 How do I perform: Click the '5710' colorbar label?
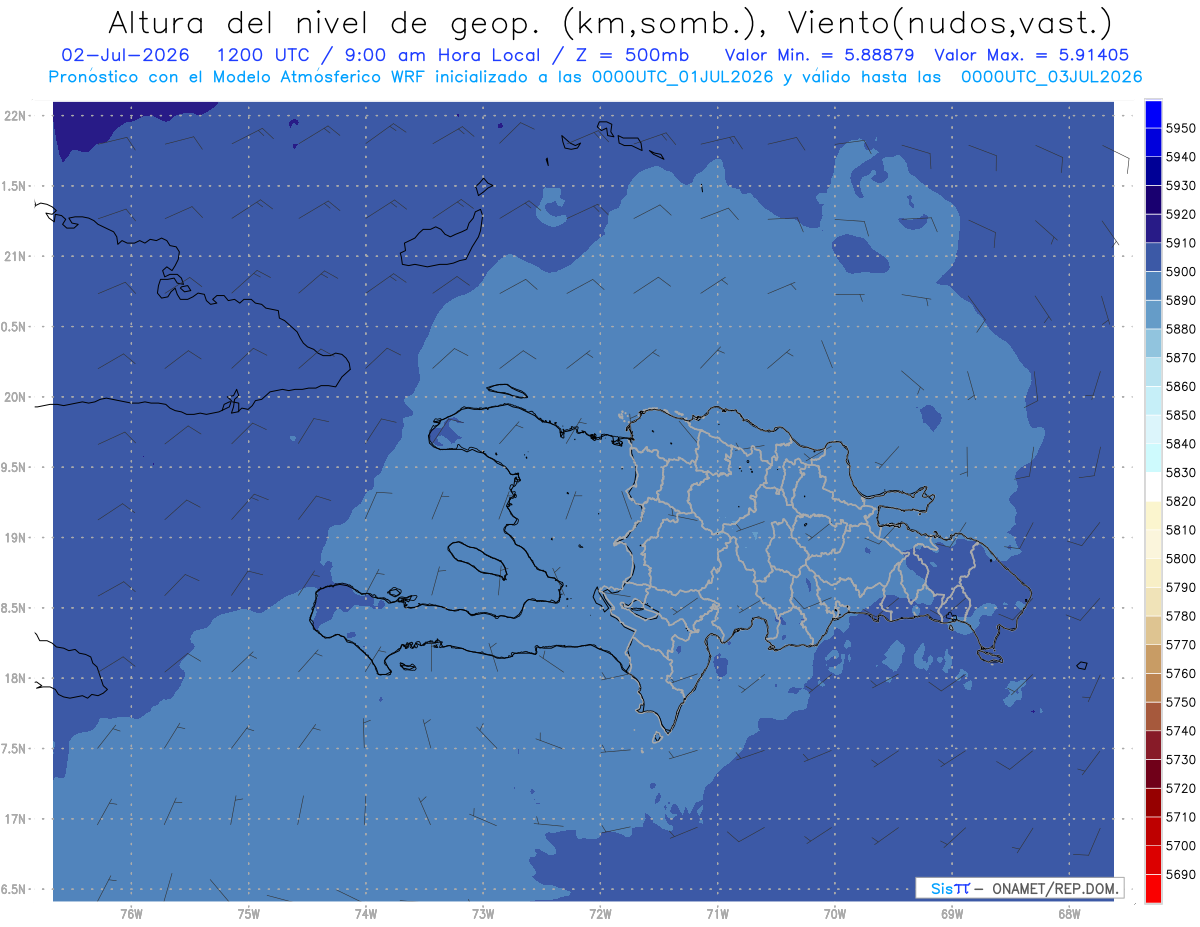[1180, 817]
